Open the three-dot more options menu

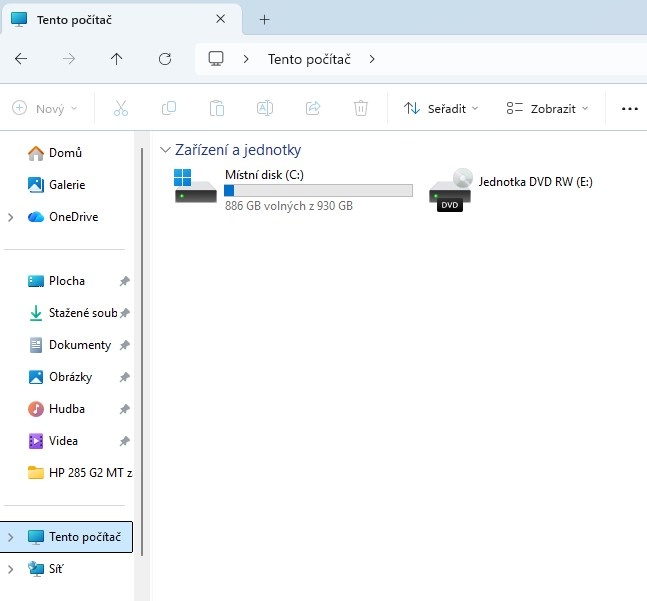point(629,108)
